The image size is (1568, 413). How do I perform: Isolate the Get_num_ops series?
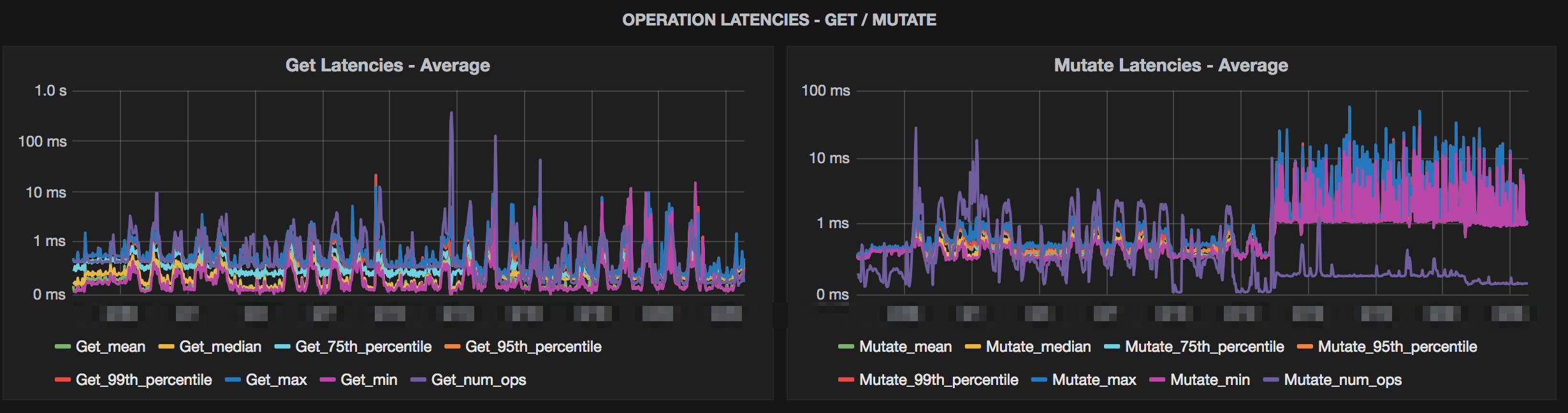click(x=478, y=380)
